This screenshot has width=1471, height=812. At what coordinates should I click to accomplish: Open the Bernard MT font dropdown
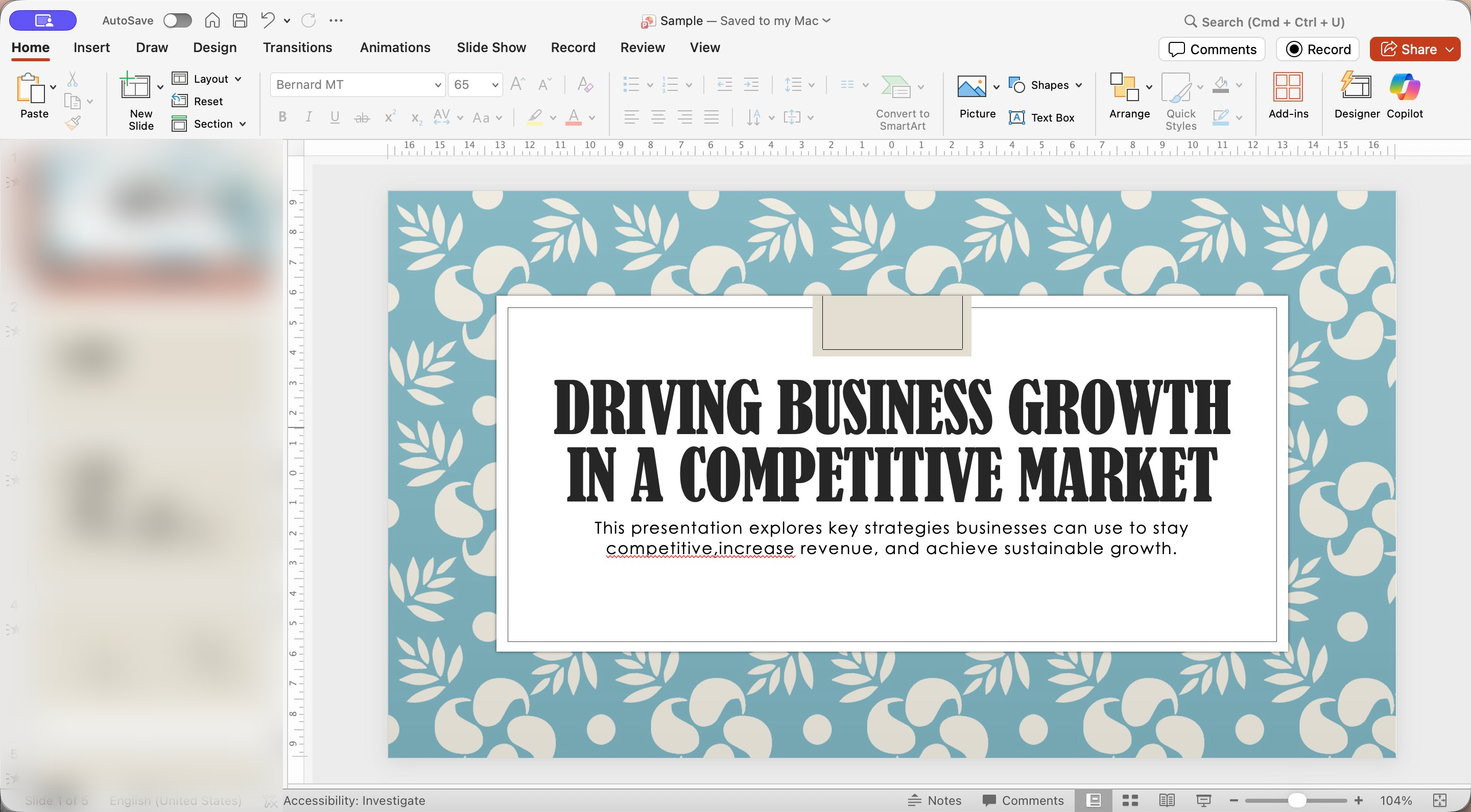click(x=437, y=85)
